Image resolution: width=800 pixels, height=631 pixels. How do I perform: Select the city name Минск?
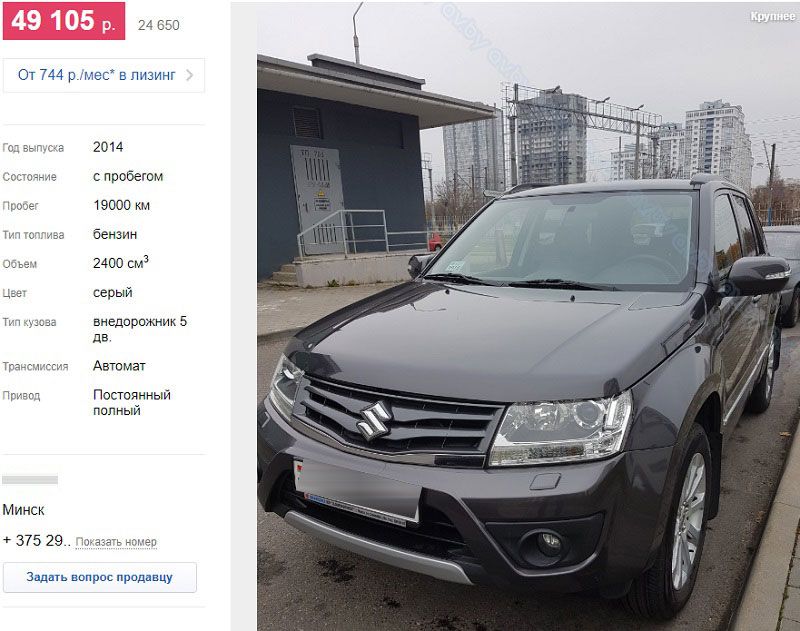(x=23, y=510)
